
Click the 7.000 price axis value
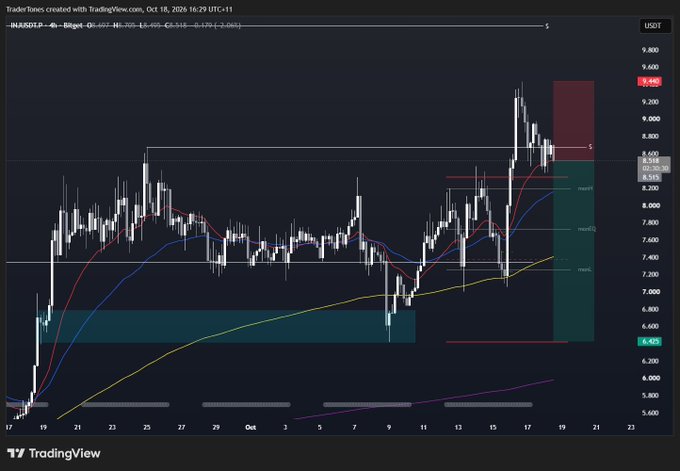pos(650,291)
